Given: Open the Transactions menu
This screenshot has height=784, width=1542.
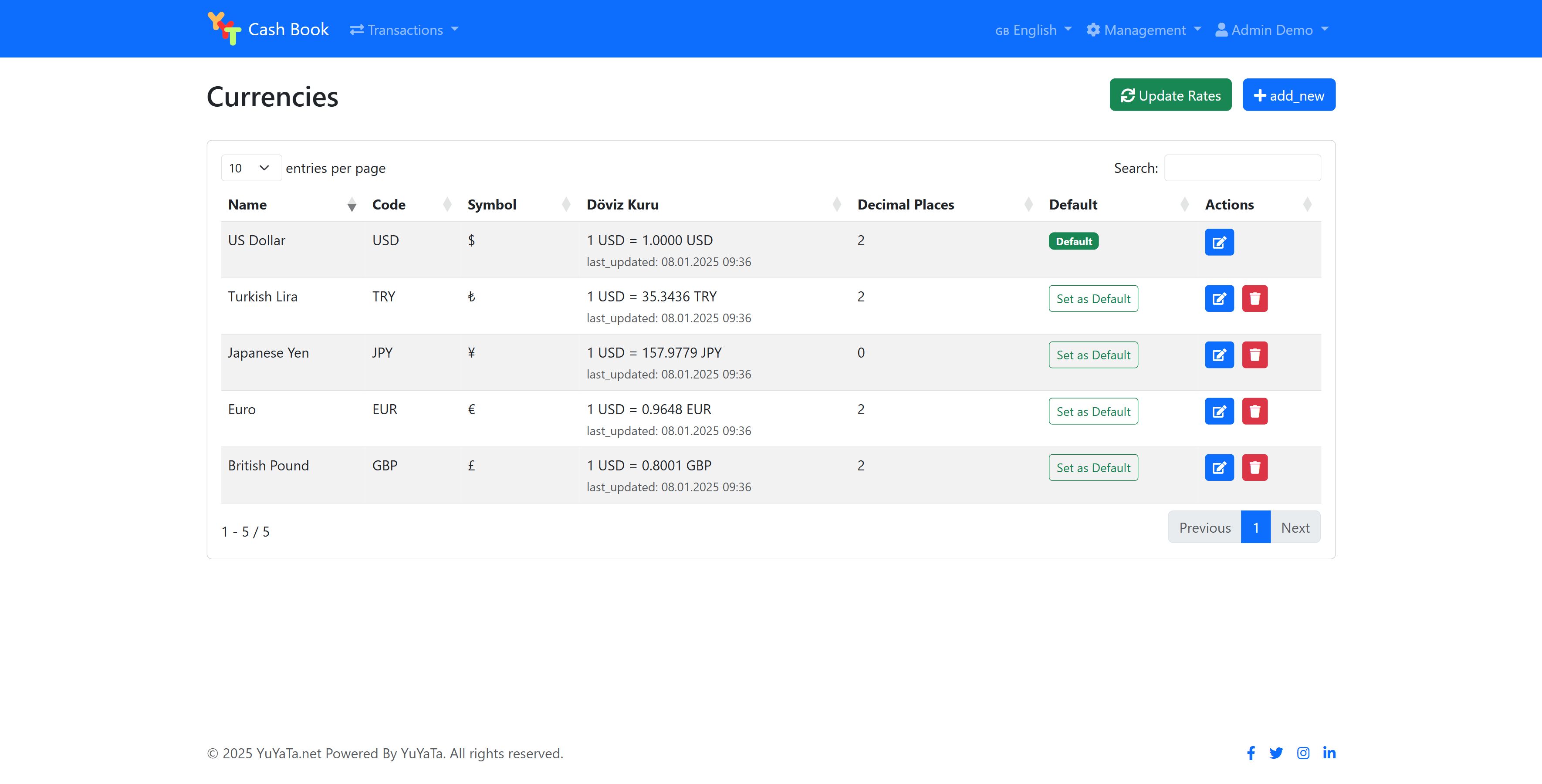Looking at the screenshot, I should 404,30.
